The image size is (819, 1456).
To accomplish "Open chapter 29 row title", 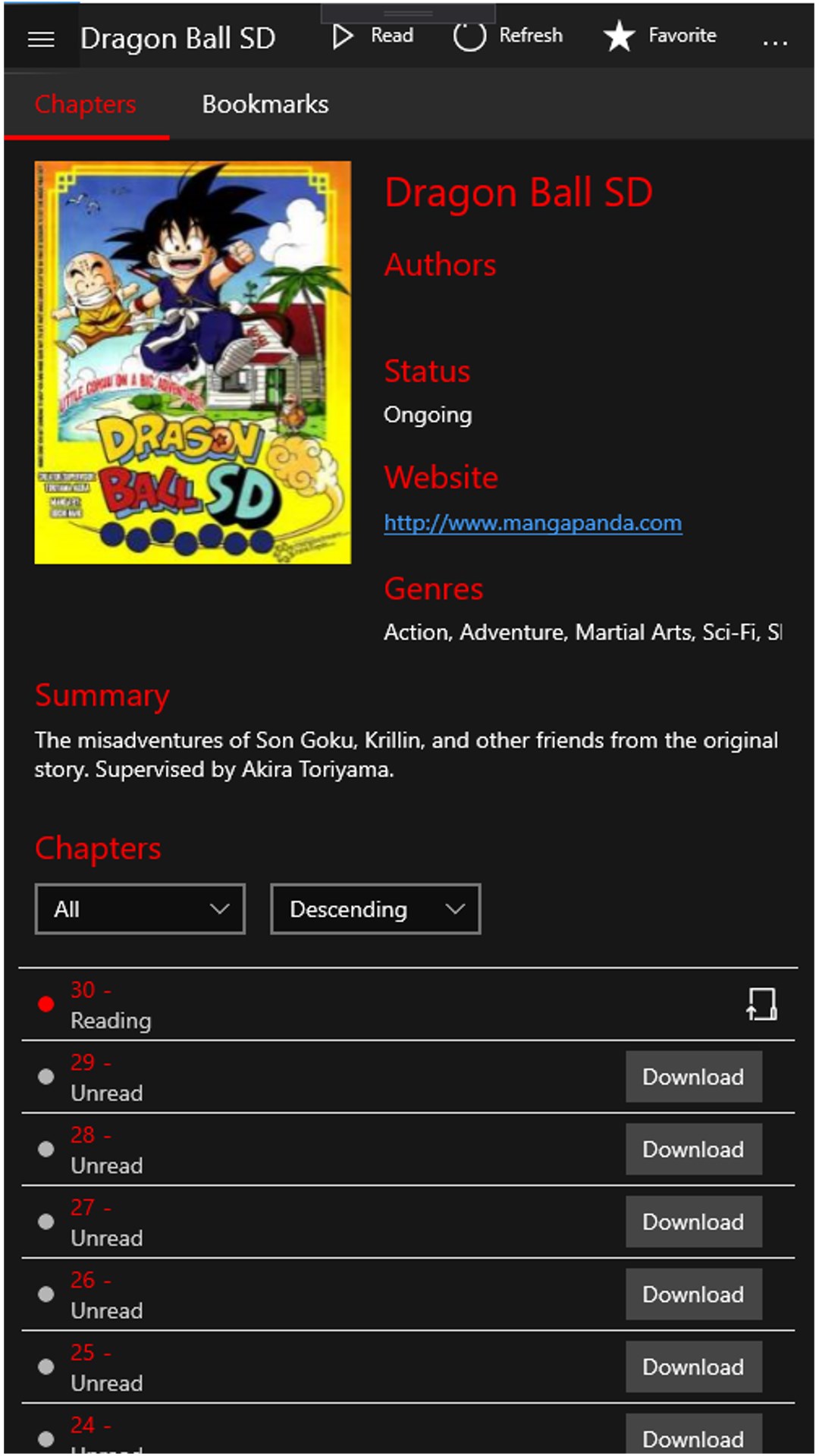I will point(91,1062).
